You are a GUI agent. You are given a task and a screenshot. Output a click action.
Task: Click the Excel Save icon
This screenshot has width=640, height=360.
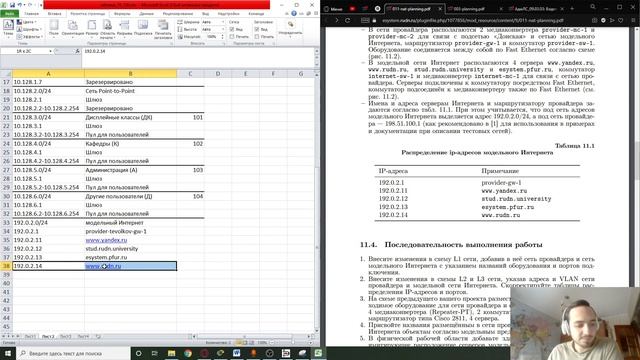tap(12, 5)
